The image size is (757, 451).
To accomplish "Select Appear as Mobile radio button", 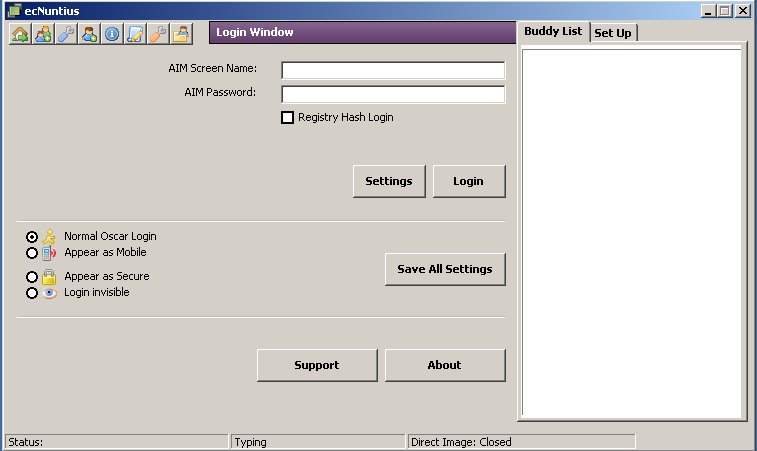I will tap(33, 253).
